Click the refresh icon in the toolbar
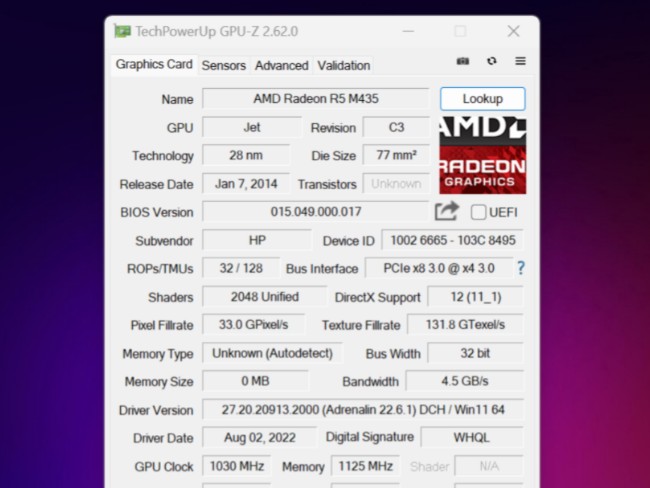650x488 pixels. (x=492, y=61)
